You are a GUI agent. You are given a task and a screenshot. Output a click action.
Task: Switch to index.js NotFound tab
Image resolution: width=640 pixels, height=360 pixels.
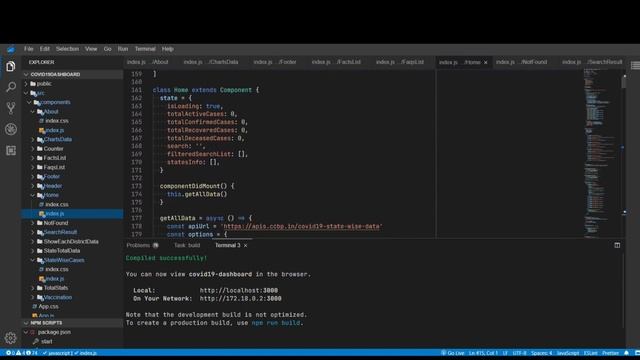(x=521, y=62)
